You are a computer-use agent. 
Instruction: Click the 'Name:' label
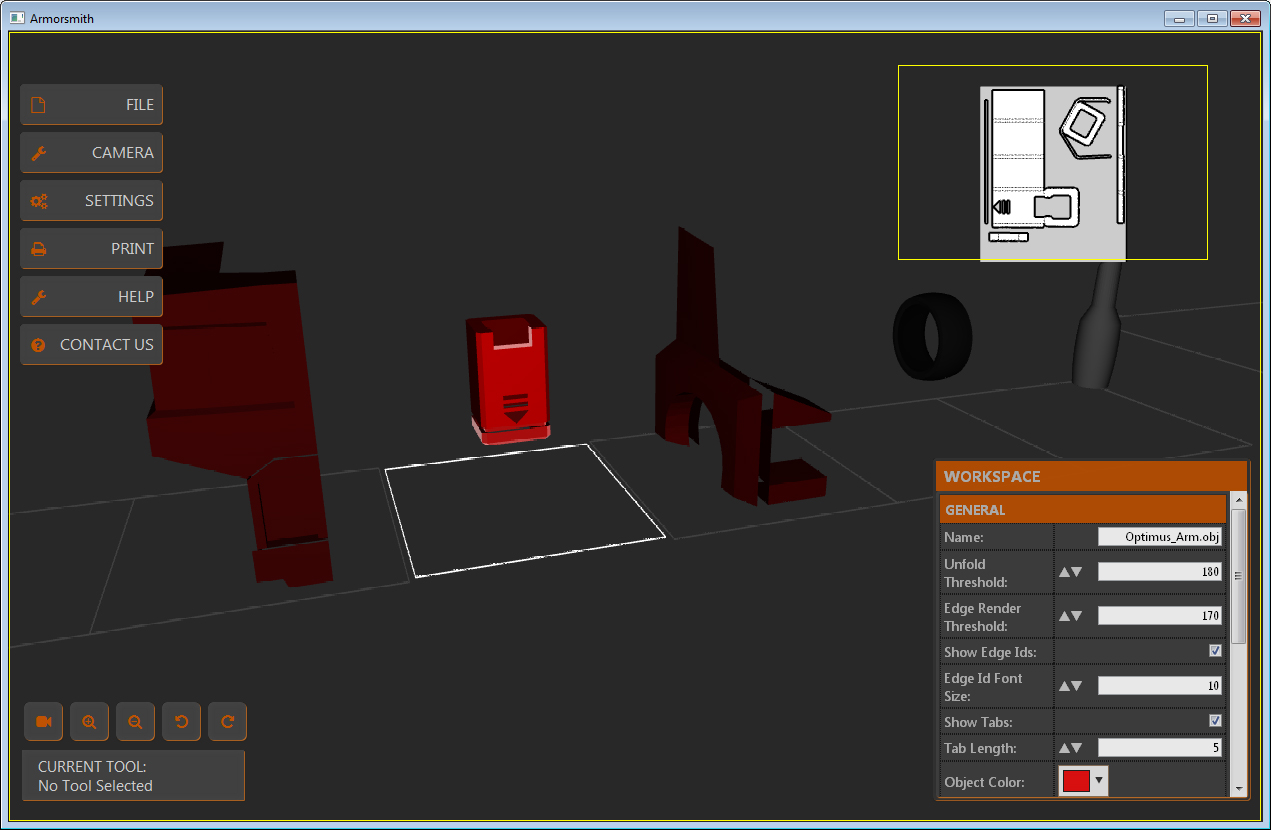point(964,538)
